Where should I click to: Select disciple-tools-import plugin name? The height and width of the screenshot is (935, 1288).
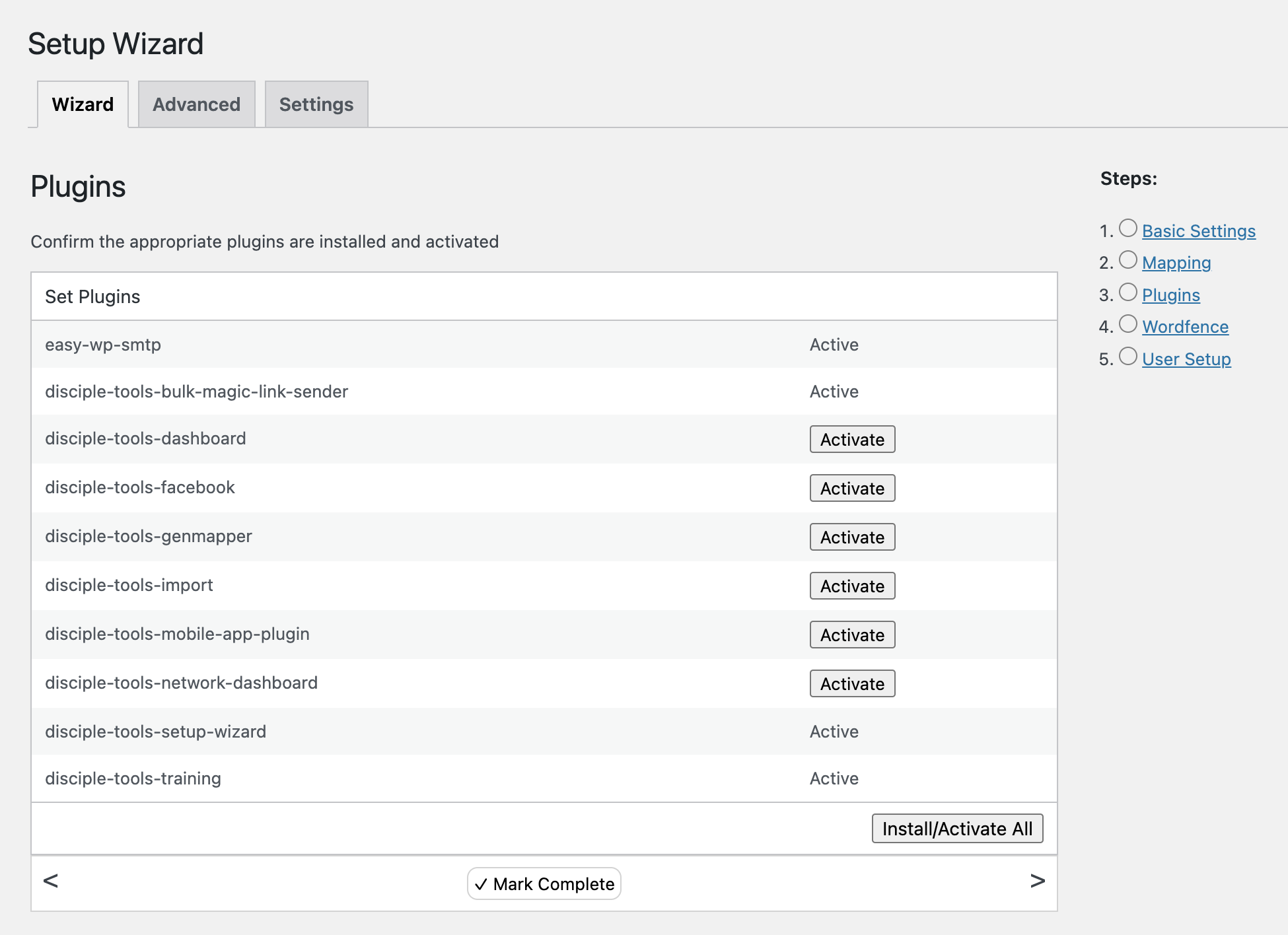click(129, 585)
